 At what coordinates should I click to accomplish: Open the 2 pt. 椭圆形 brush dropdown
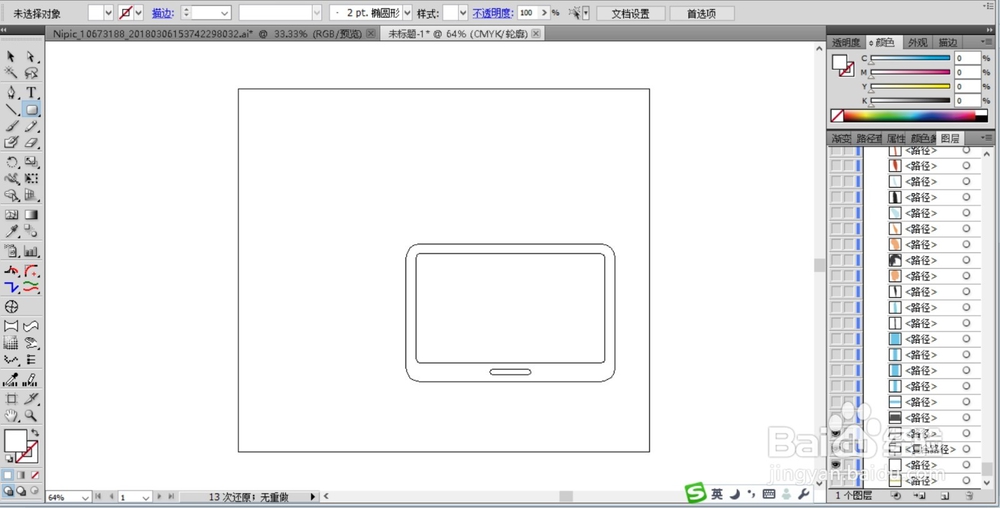[x=408, y=13]
